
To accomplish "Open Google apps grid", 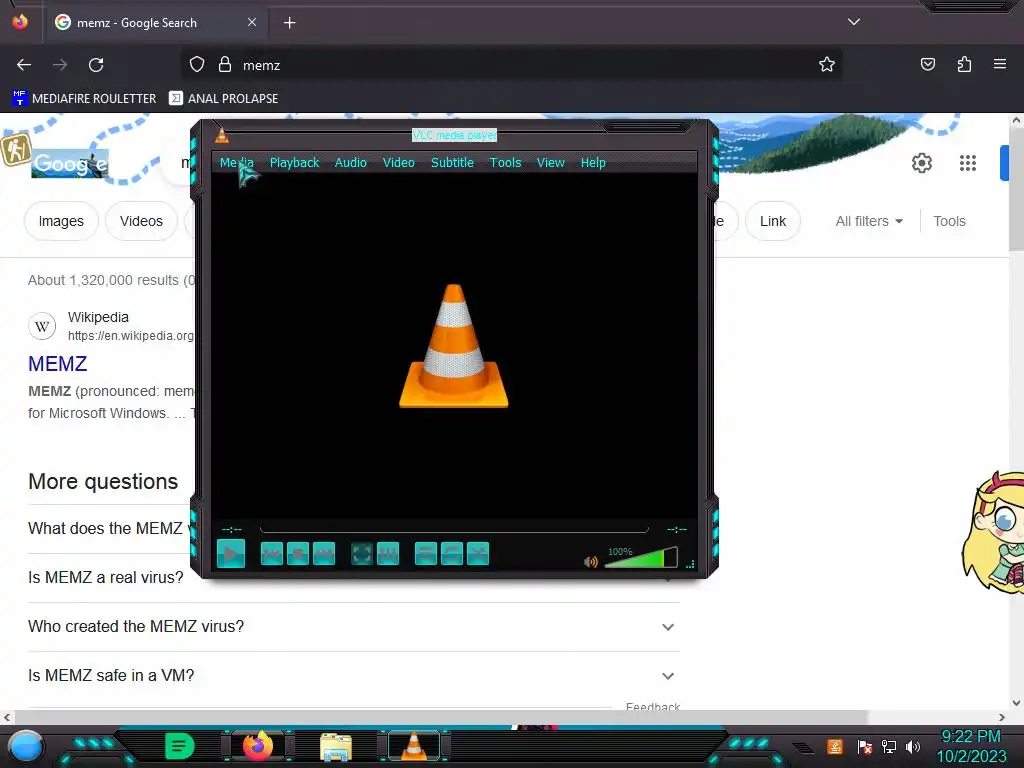I will pos(968,163).
